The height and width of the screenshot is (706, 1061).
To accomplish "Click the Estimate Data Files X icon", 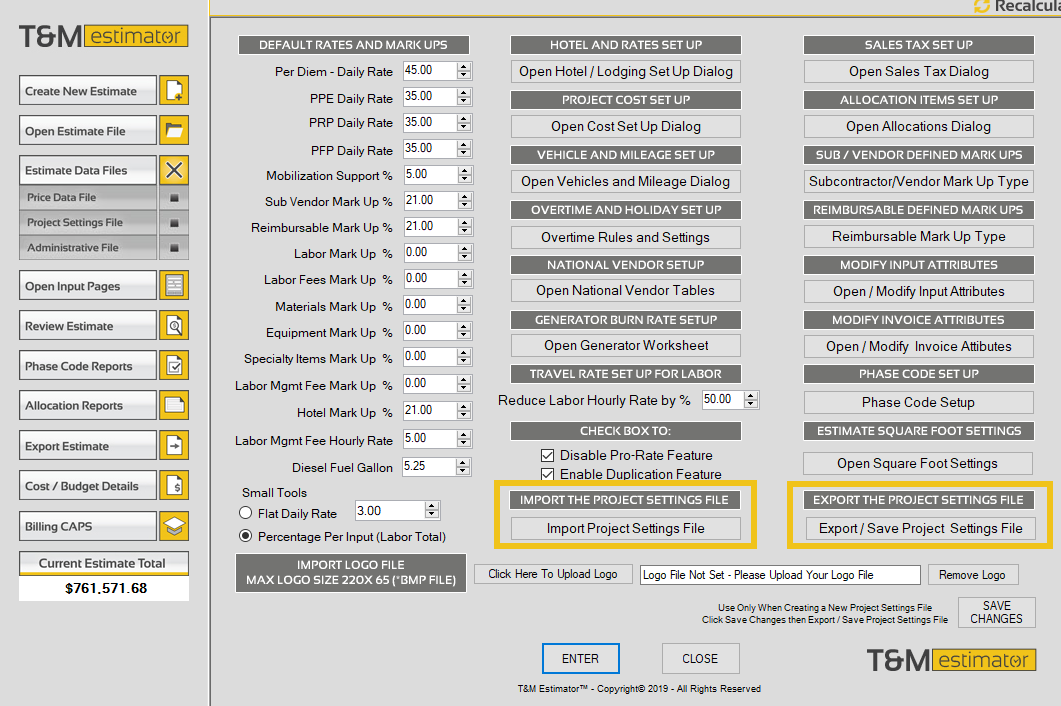I will pyautogui.click(x=174, y=170).
